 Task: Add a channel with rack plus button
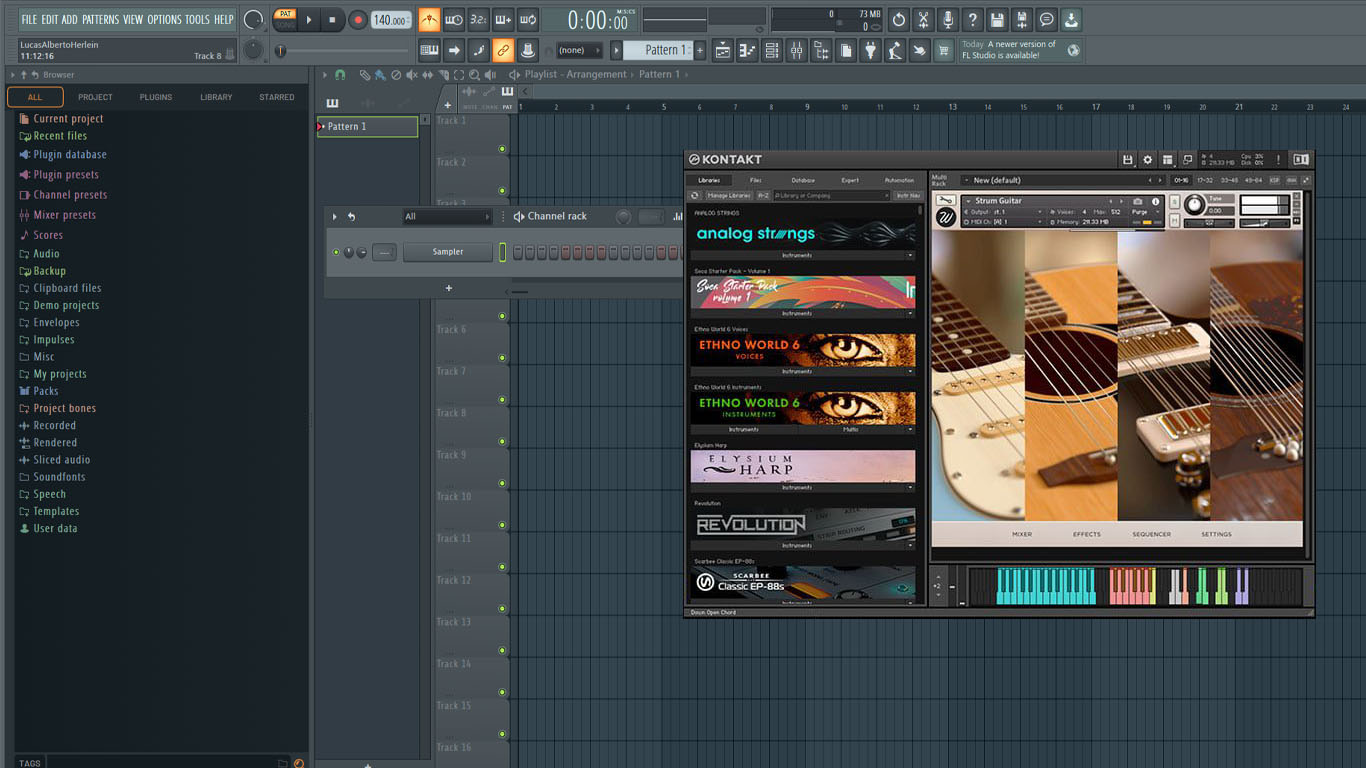tap(448, 288)
